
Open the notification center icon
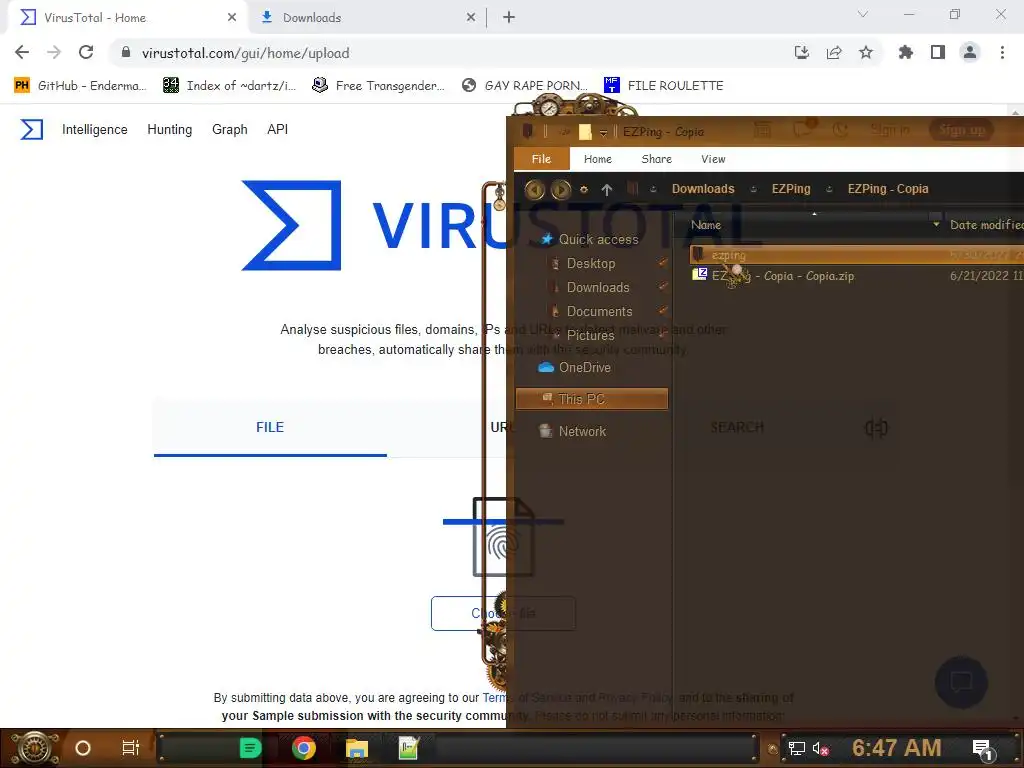[983, 748]
